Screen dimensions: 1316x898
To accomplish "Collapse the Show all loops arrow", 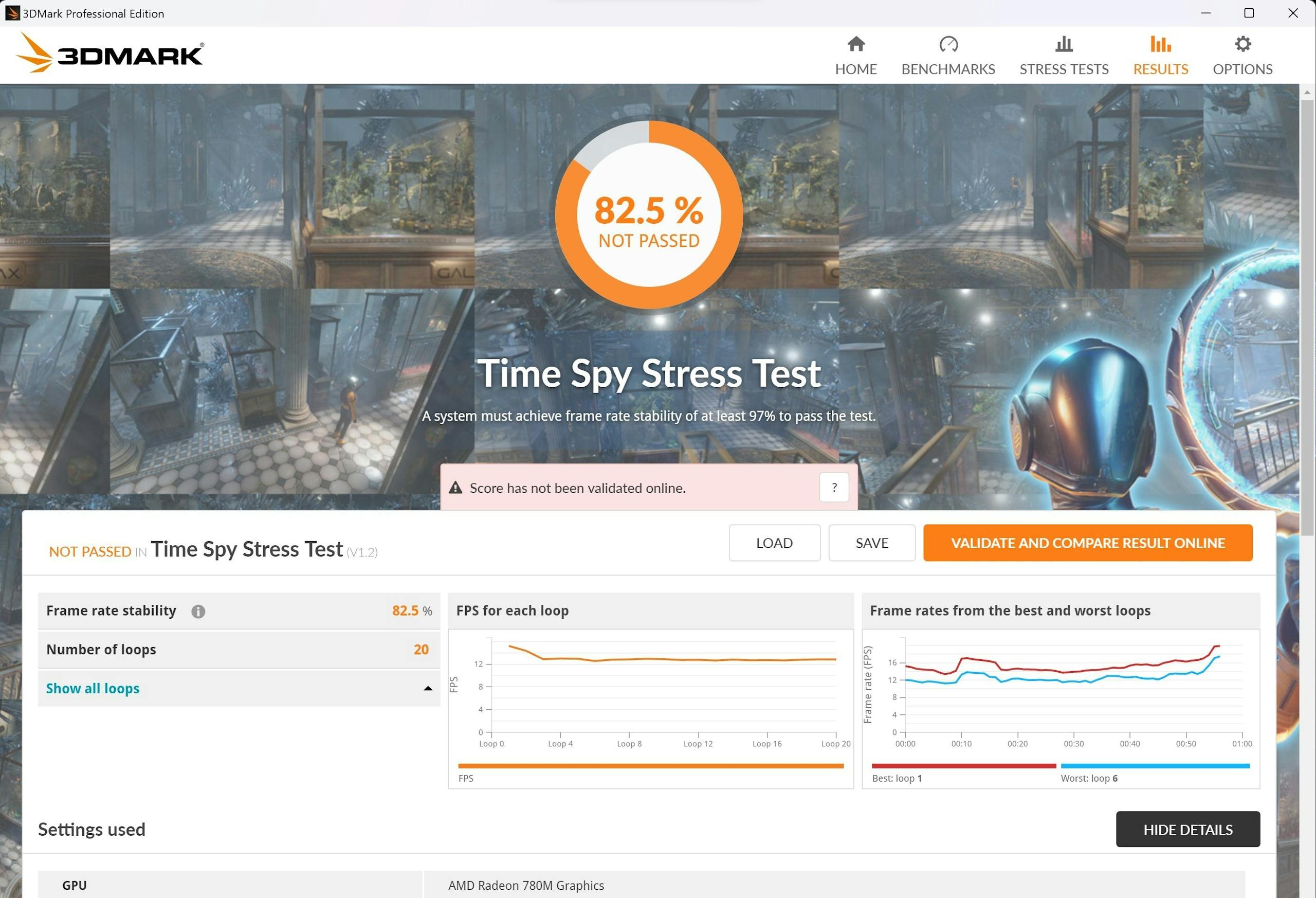I will [428, 688].
